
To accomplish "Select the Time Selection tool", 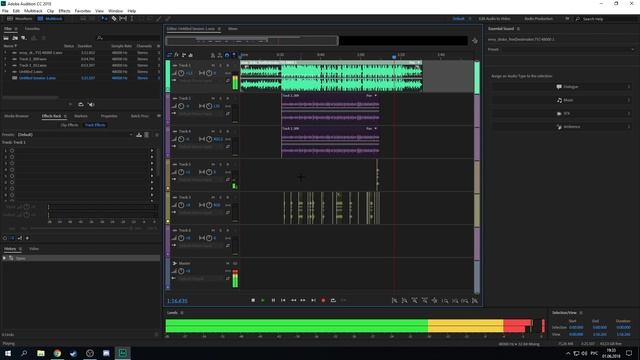I will [131, 19].
